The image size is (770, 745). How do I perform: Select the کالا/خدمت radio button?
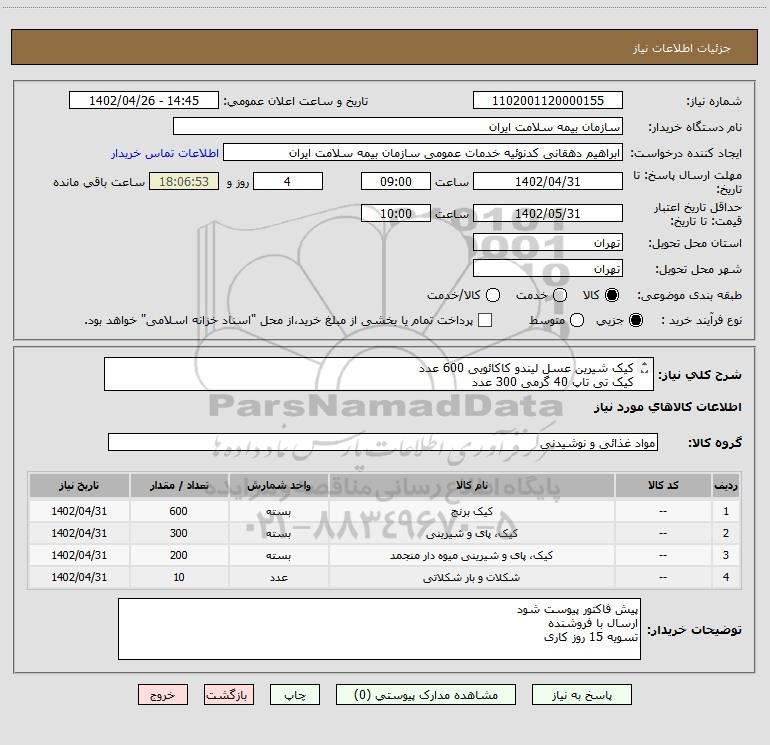[493, 295]
